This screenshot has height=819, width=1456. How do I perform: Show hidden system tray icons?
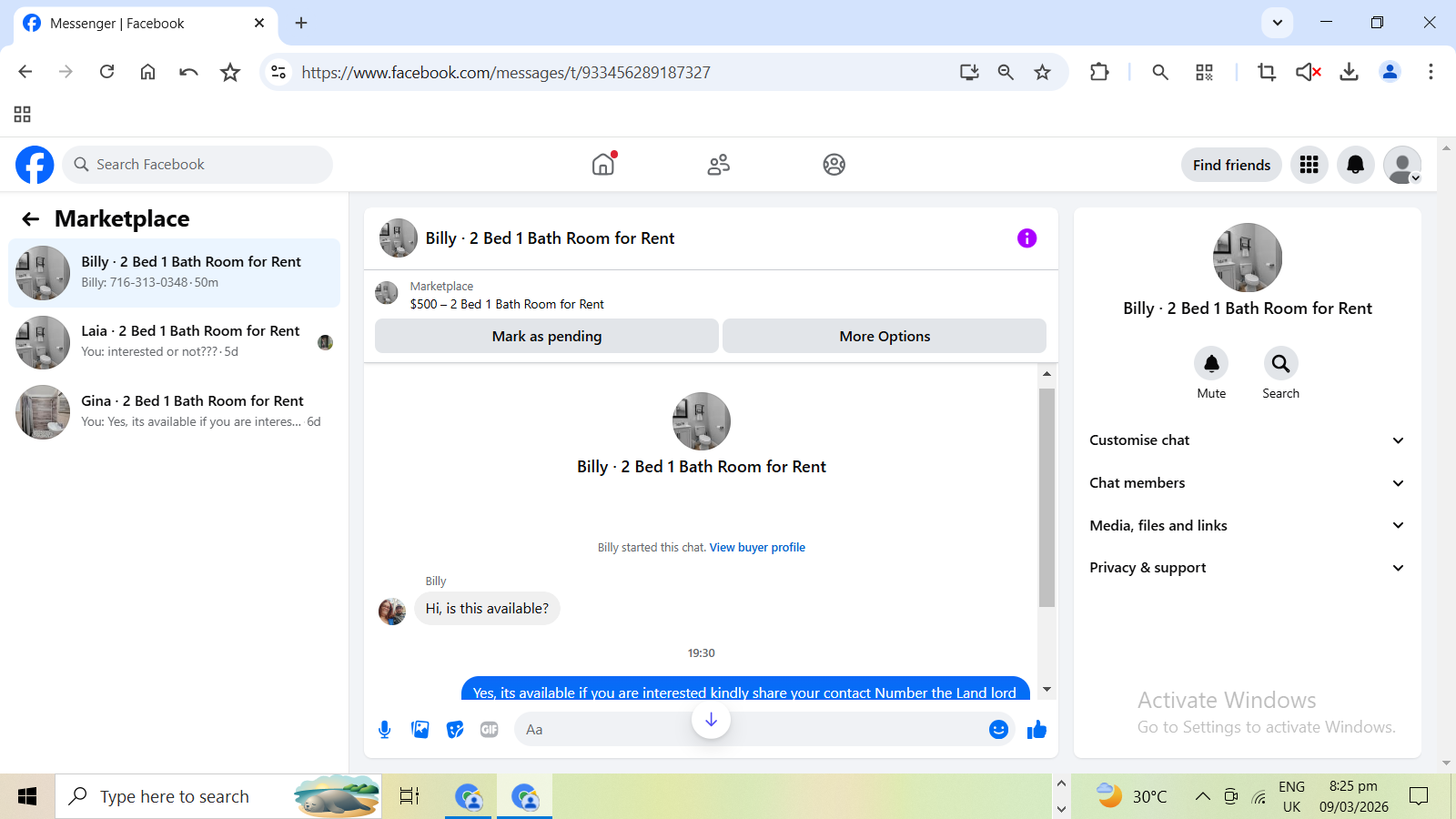pyautogui.click(x=1202, y=797)
